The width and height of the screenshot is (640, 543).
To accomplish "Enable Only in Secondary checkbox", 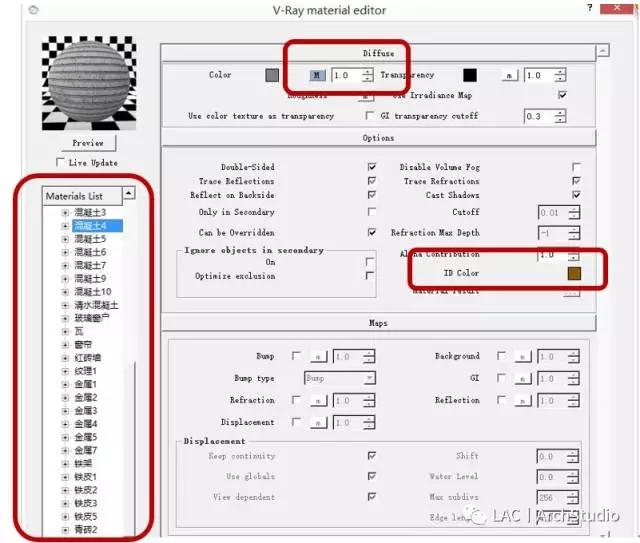I will click(x=371, y=211).
